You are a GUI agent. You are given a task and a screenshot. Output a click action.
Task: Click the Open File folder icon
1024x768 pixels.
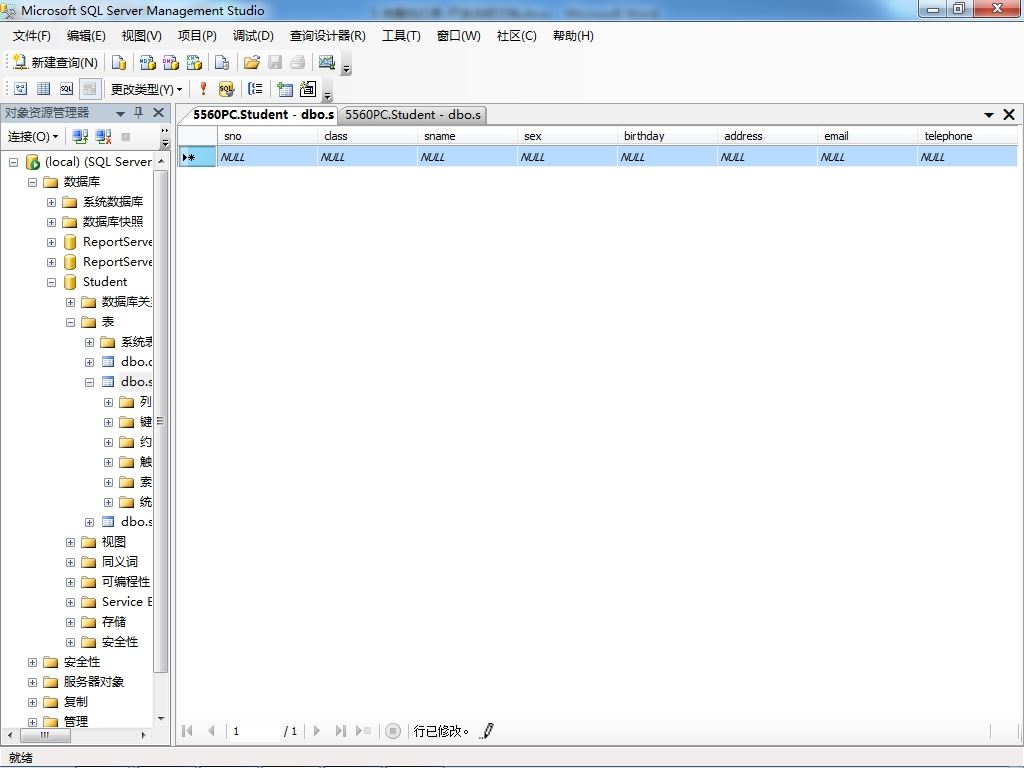click(251, 62)
